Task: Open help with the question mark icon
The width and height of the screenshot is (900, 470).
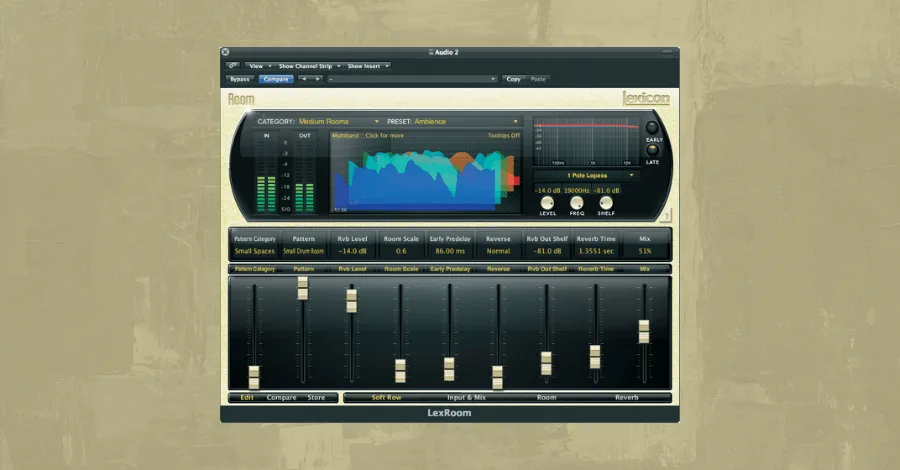Action: pyautogui.click(x=666, y=216)
